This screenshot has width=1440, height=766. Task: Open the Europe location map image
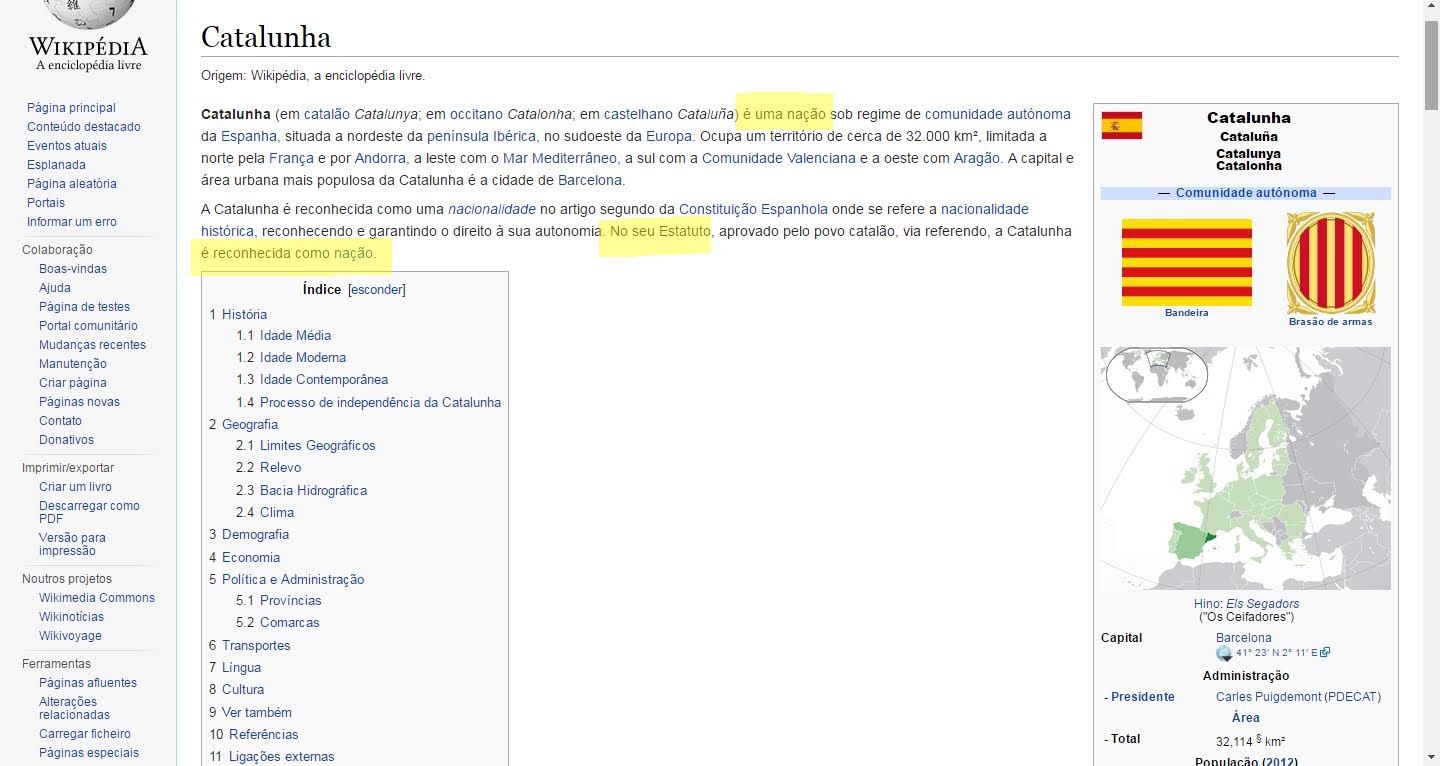1245,468
